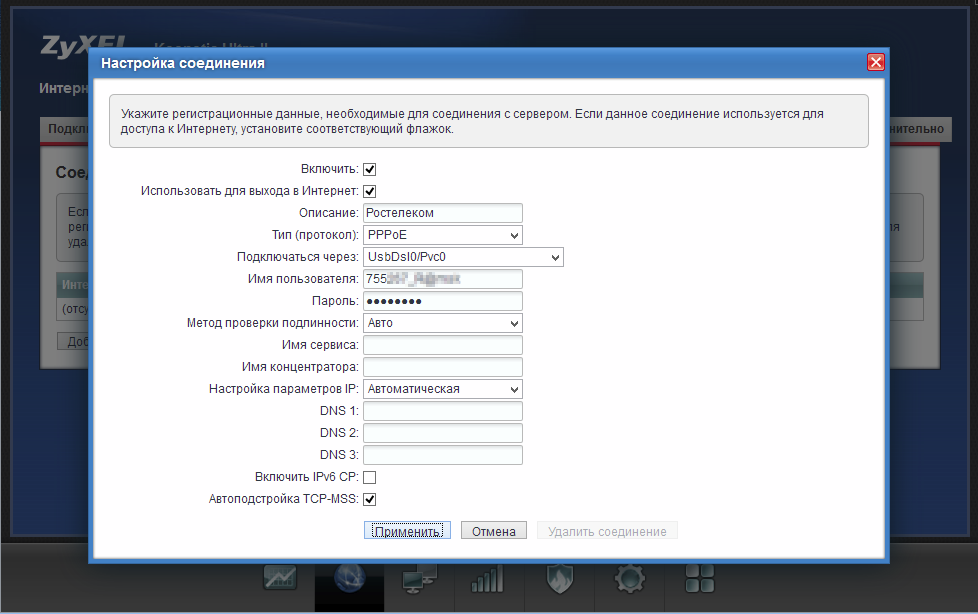This screenshot has width=978, height=614.
Task: Open the applications grid icon
Action: (699, 577)
